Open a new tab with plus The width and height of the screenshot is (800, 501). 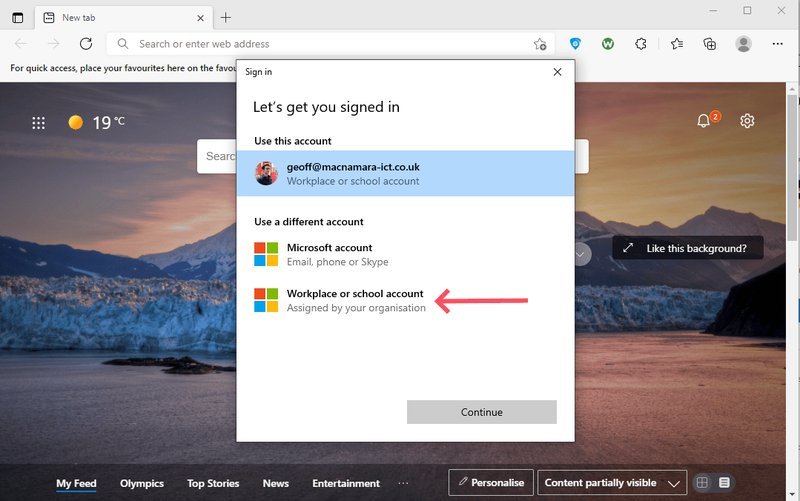coord(226,18)
